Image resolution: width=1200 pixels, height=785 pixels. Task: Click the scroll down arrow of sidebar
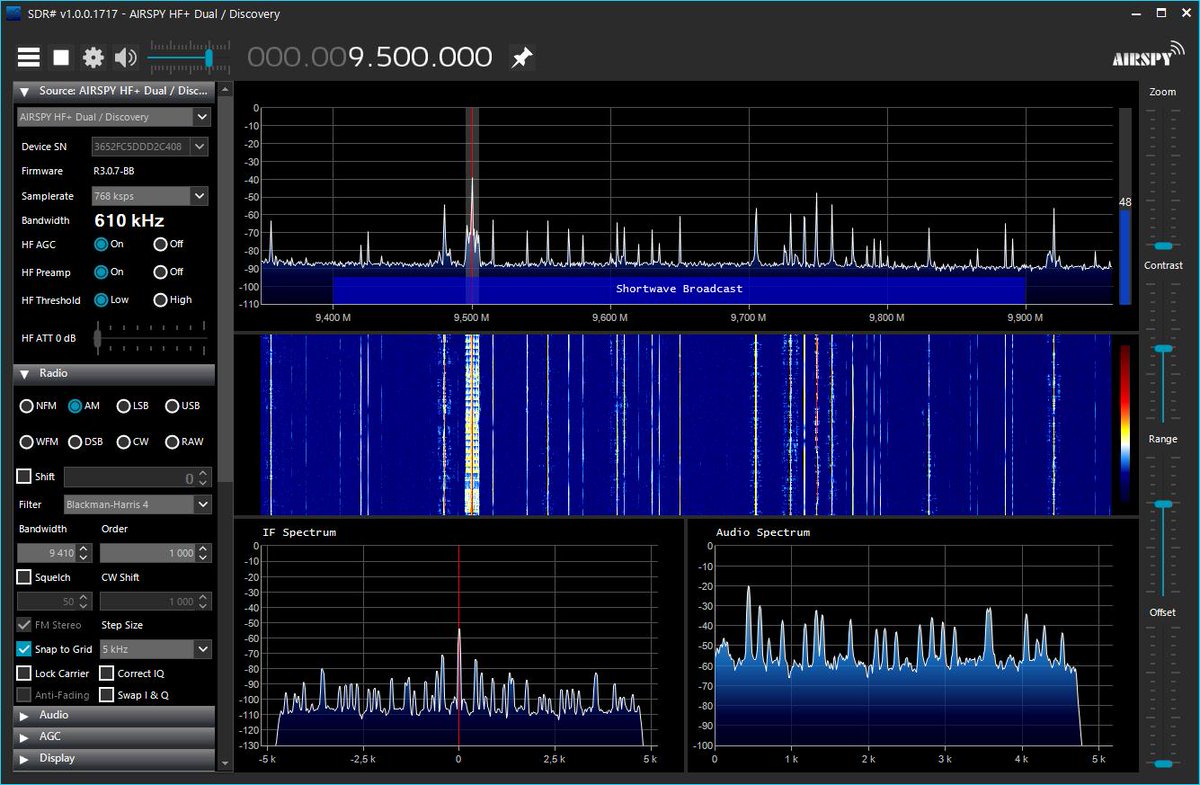[224, 764]
